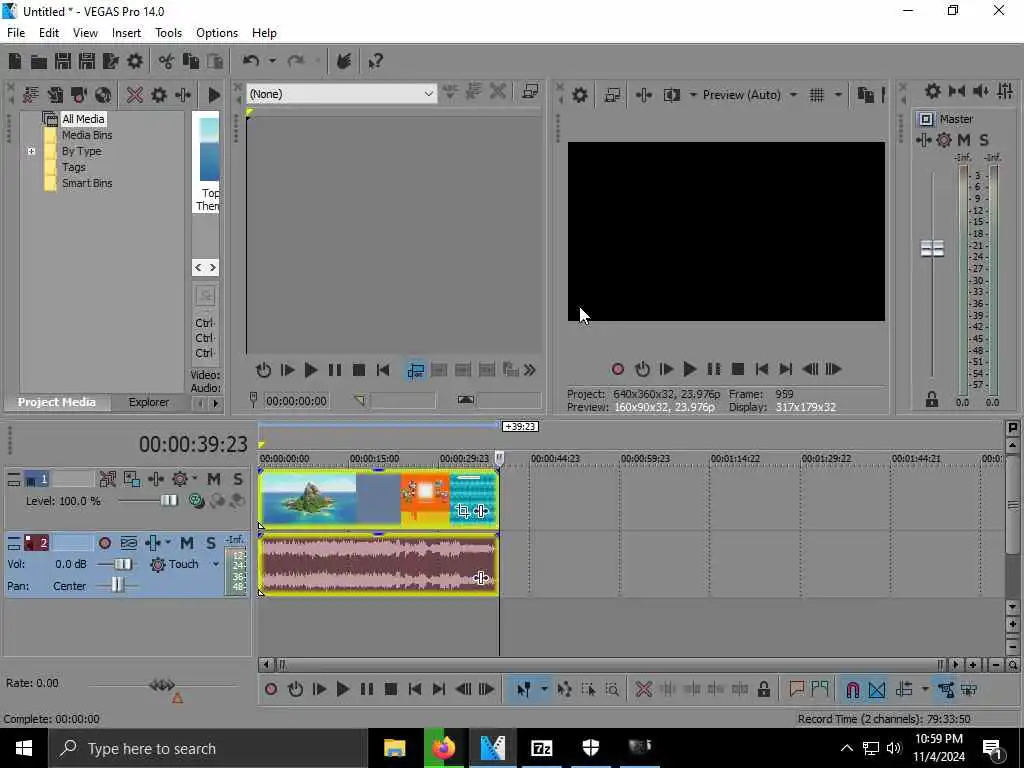1024x768 pixels.
Task: Click the Windows Start button
Action: click(24, 748)
